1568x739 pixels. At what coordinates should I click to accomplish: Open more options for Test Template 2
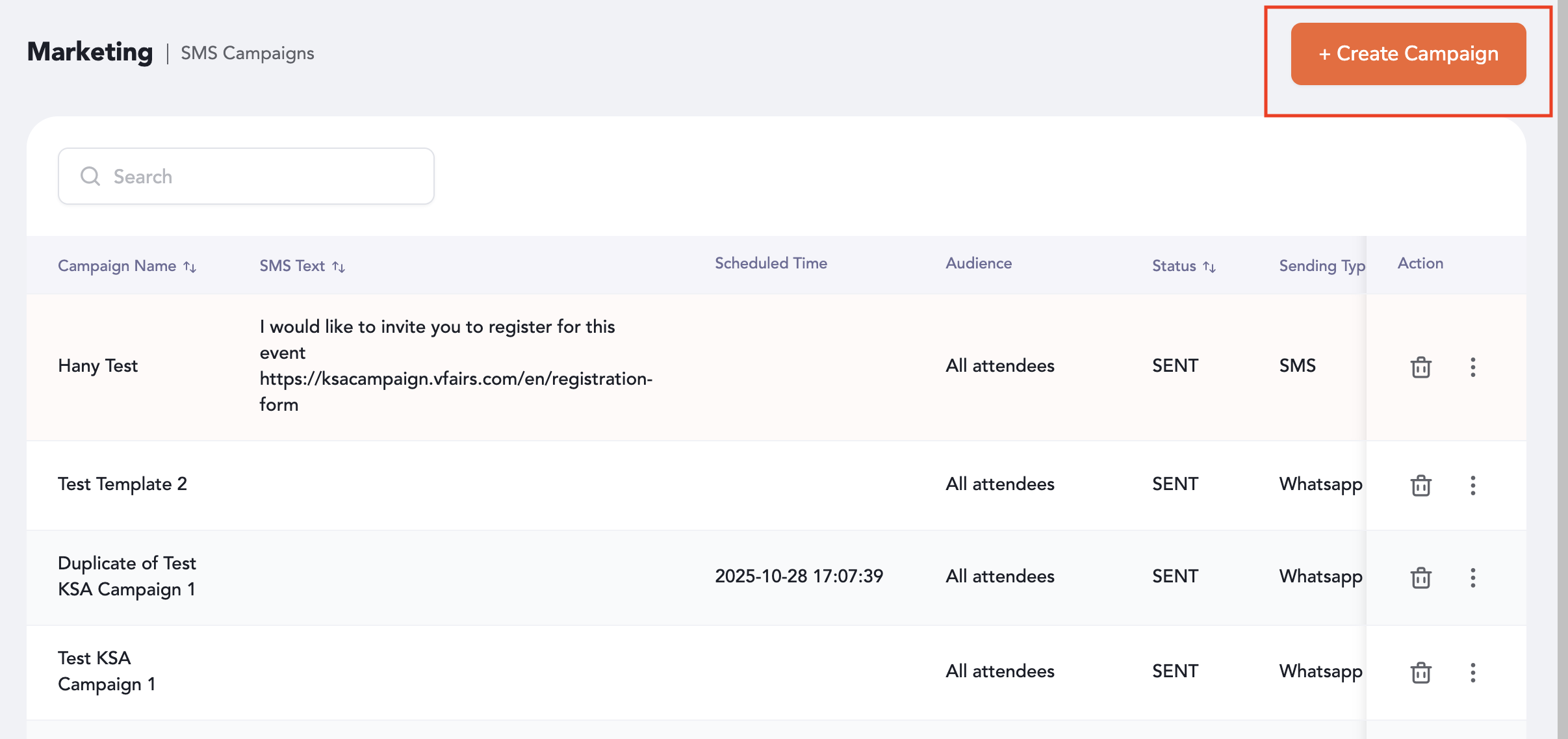click(x=1472, y=486)
